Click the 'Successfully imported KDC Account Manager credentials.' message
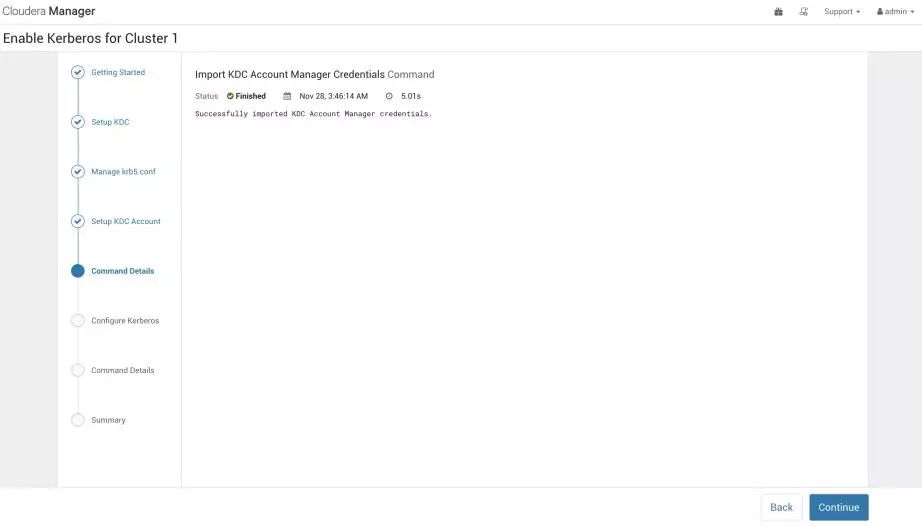Viewport: 922px width, 526px height. pos(313,114)
